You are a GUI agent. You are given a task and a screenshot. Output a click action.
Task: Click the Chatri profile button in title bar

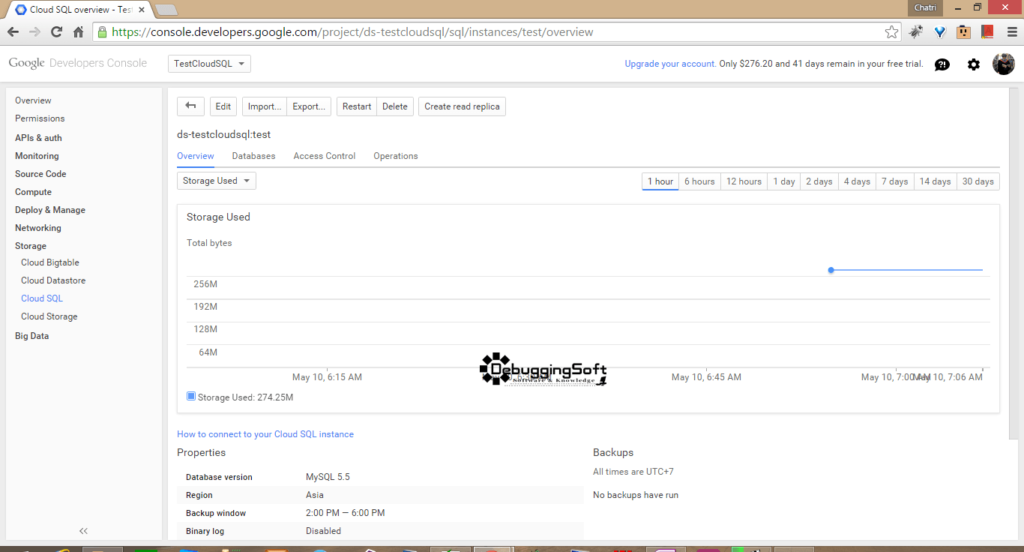tap(925, 8)
